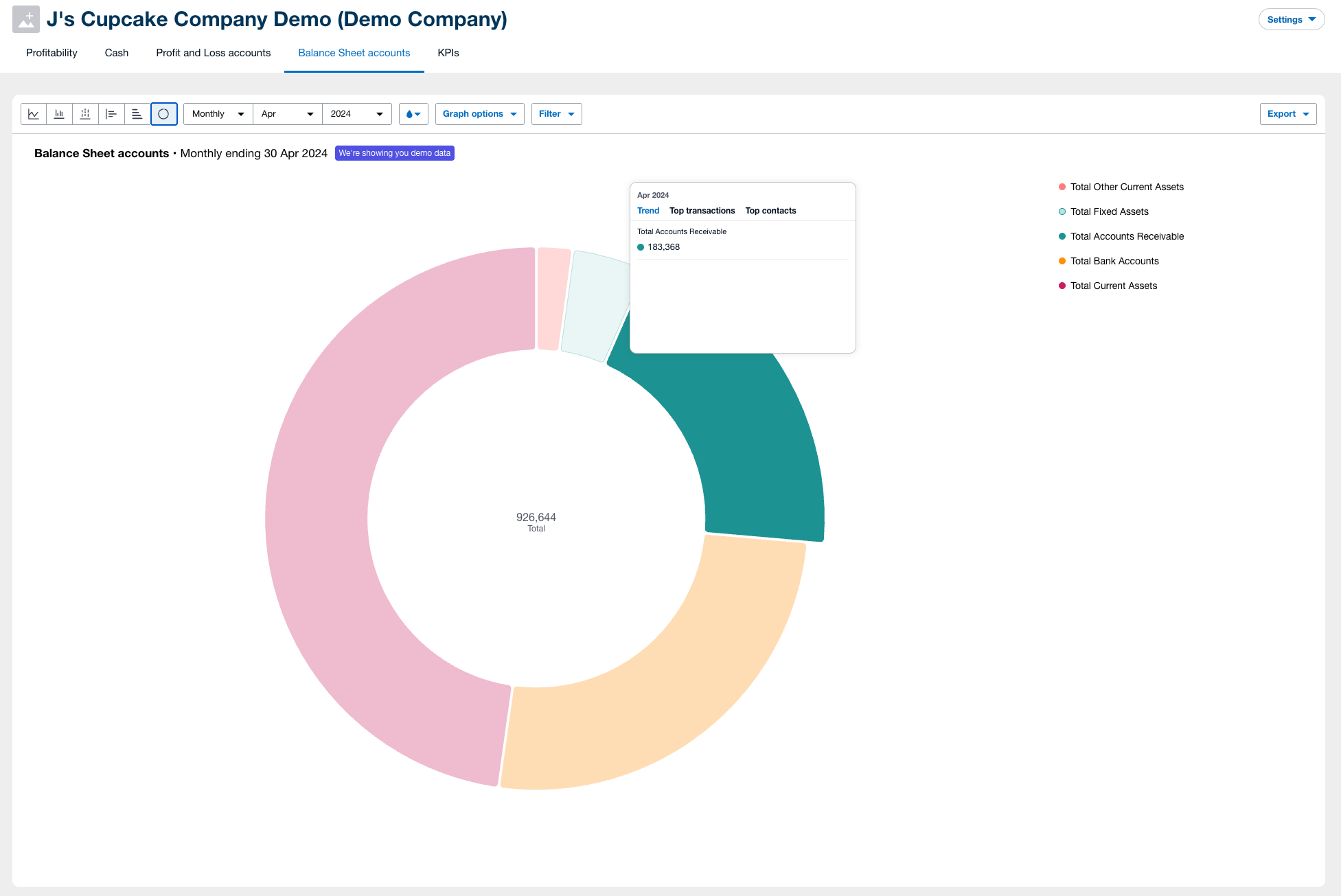Toggle the Total Other Current Assets legend item
This screenshot has height=896, width=1341.
[x=1127, y=187]
